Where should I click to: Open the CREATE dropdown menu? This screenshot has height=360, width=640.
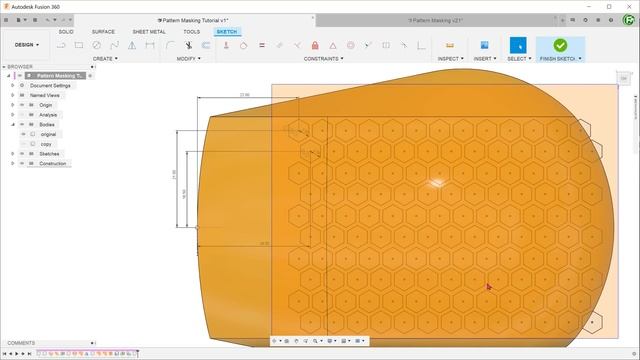point(105,59)
